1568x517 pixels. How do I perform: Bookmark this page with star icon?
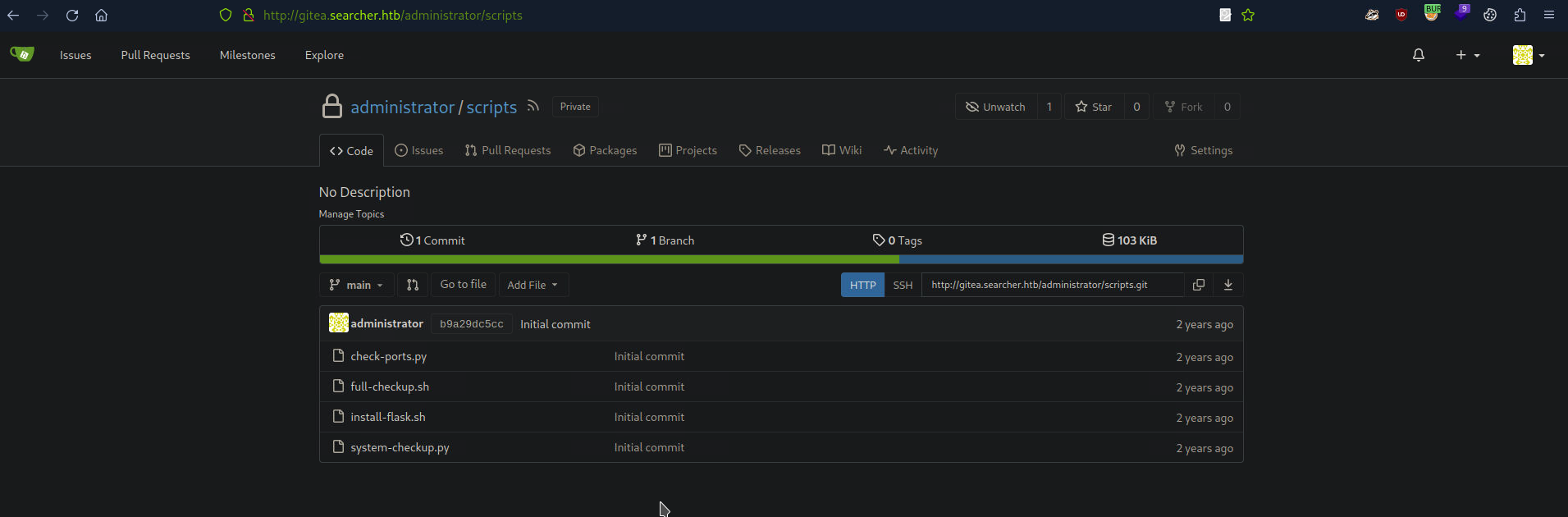(x=1248, y=15)
